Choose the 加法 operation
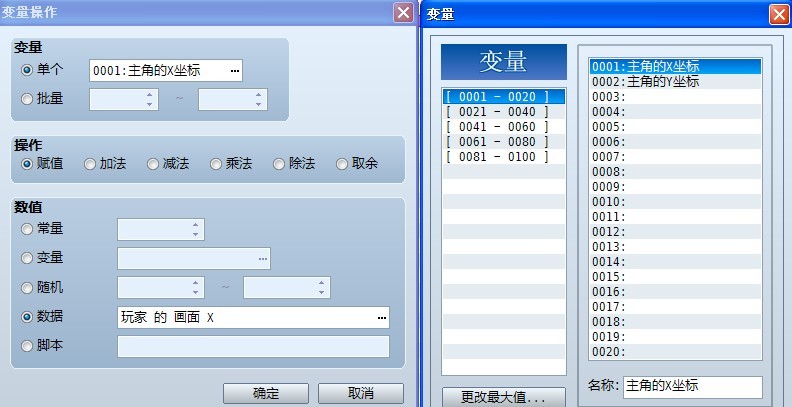The width and height of the screenshot is (792, 407). tap(90, 164)
